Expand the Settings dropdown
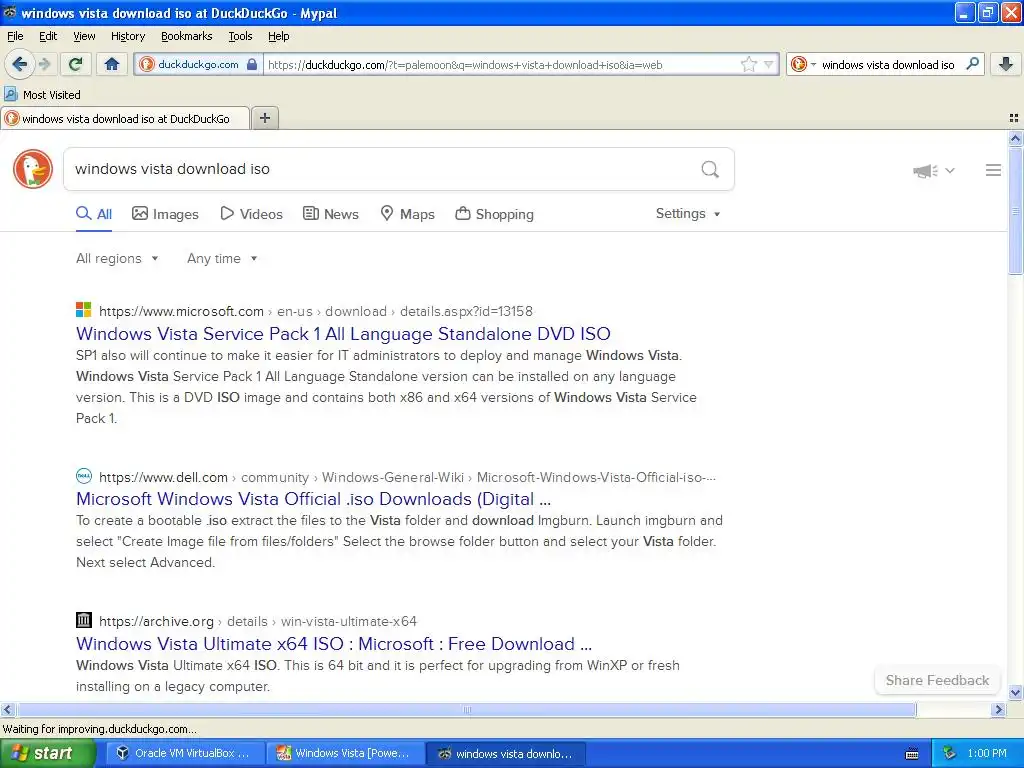Image resolution: width=1024 pixels, height=768 pixels. [x=688, y=214]
